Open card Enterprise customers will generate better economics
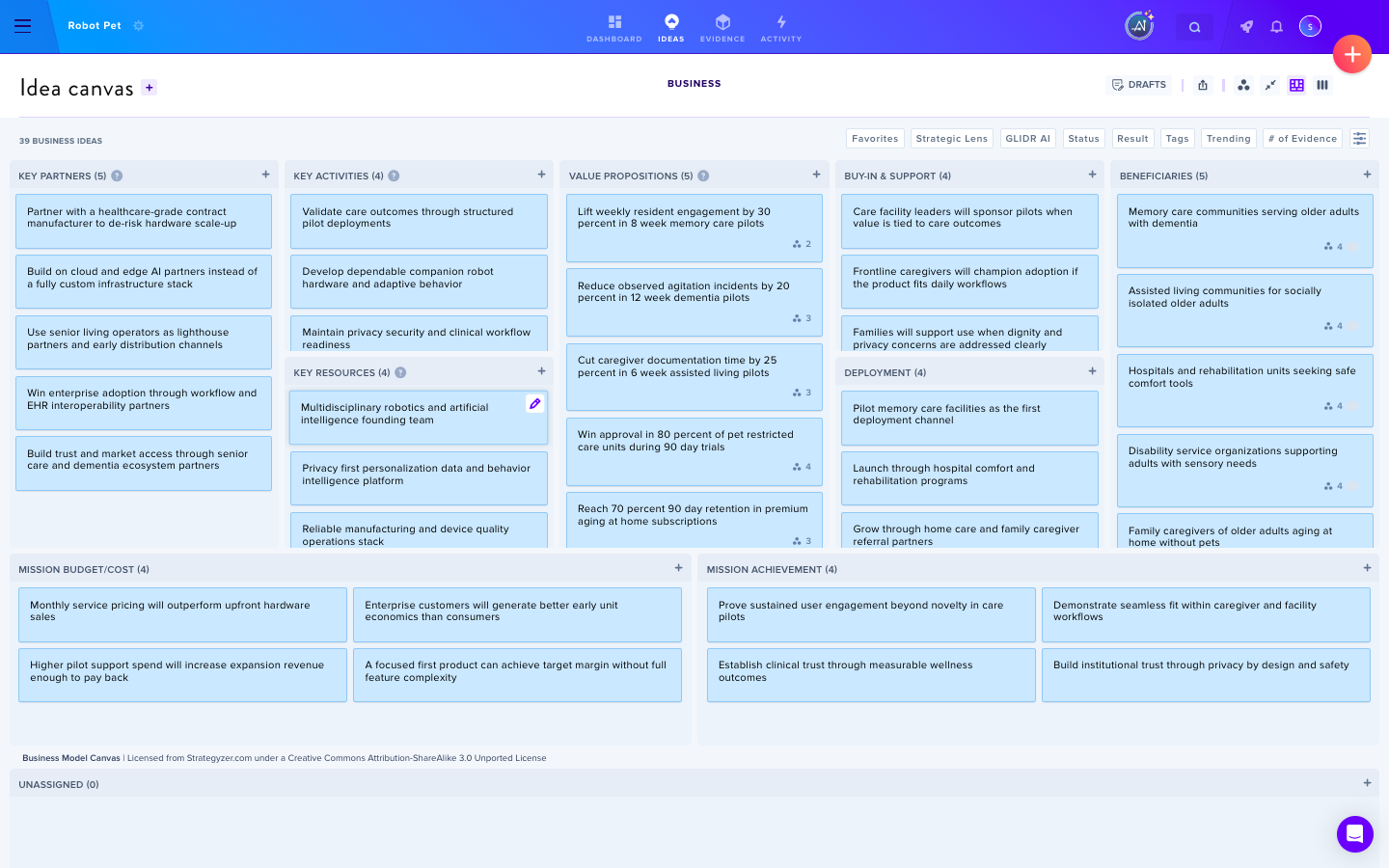The image size is (1389, 868). (x=517, y=614)
